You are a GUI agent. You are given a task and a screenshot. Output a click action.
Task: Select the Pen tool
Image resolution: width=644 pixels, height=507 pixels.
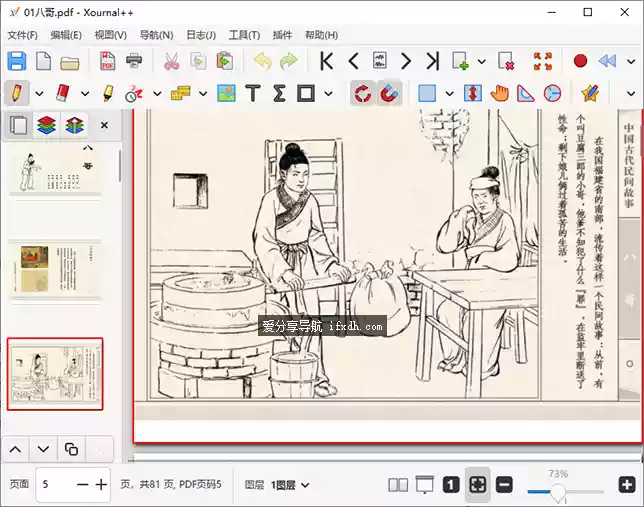pyautogui.click(x=16, y=93)
